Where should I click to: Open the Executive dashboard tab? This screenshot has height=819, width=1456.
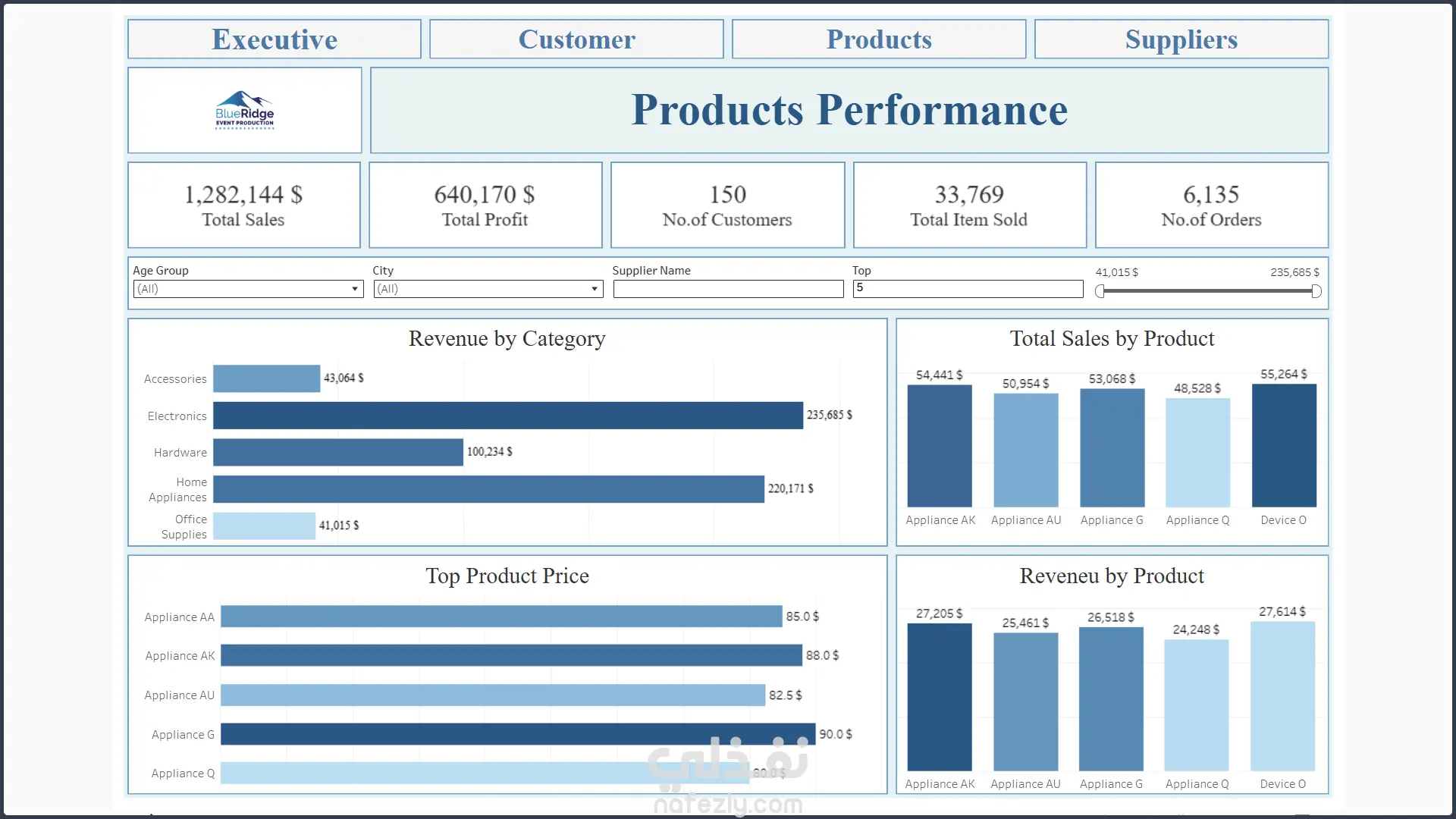point(274,39)
